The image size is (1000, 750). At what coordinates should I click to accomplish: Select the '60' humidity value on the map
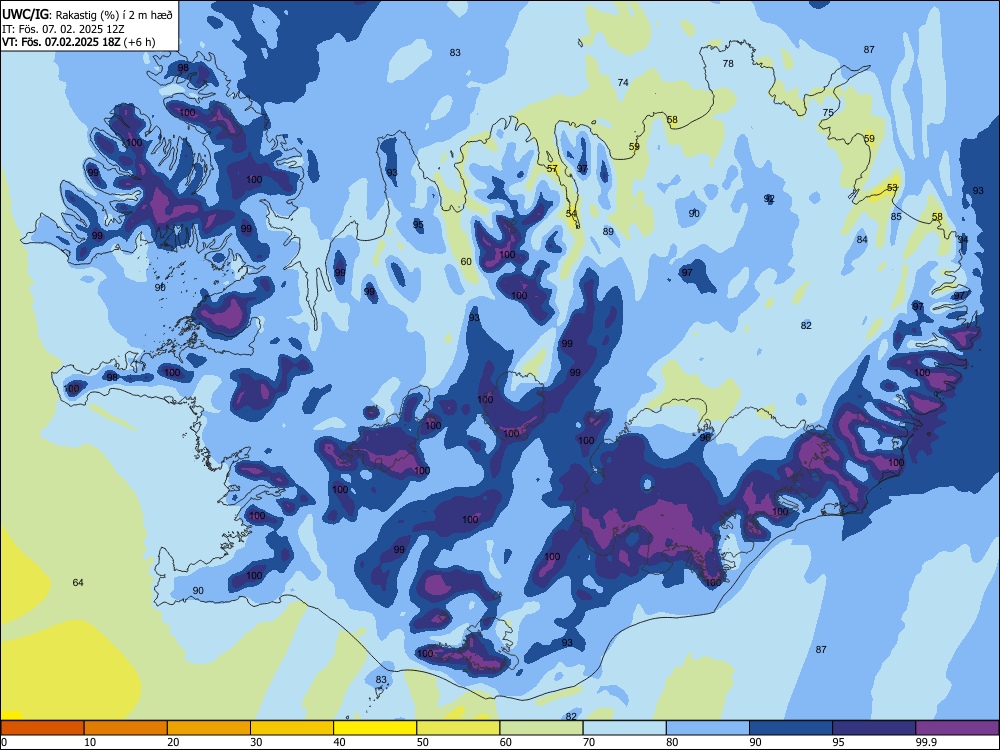(x=466, y=261)
